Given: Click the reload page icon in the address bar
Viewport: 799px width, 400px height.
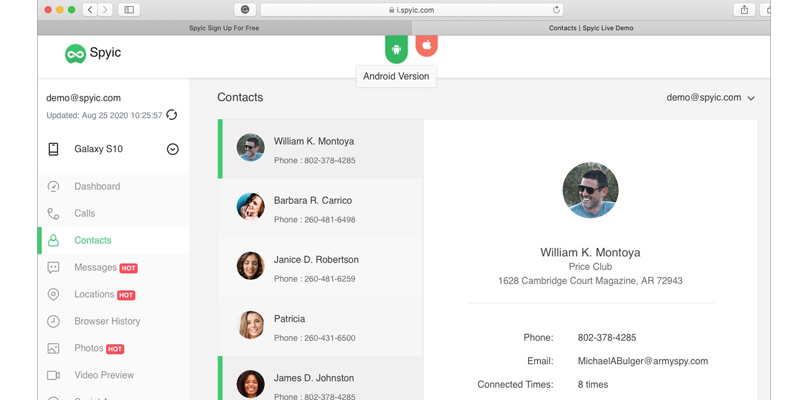Looking at the screenshot, I should [556, 10].
